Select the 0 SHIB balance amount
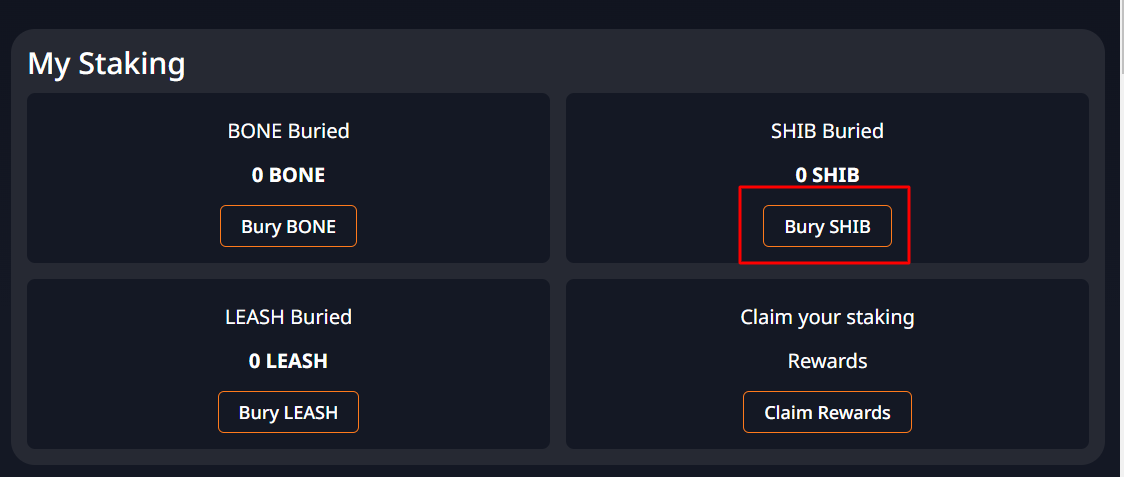Viewport: 1124px width, 477px height. click(x=827, y=175)
